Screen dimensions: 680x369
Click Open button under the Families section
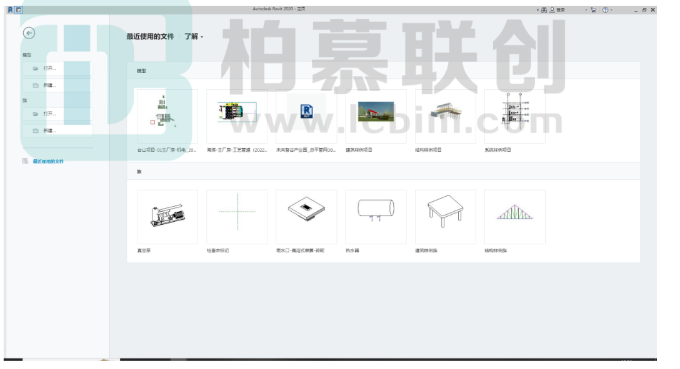pos(57,114)
